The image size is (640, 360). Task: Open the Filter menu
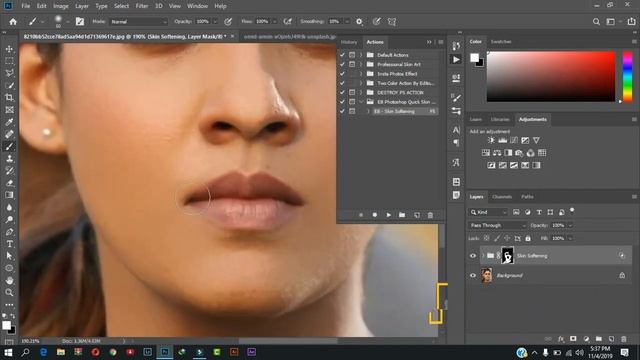[142, 6]
